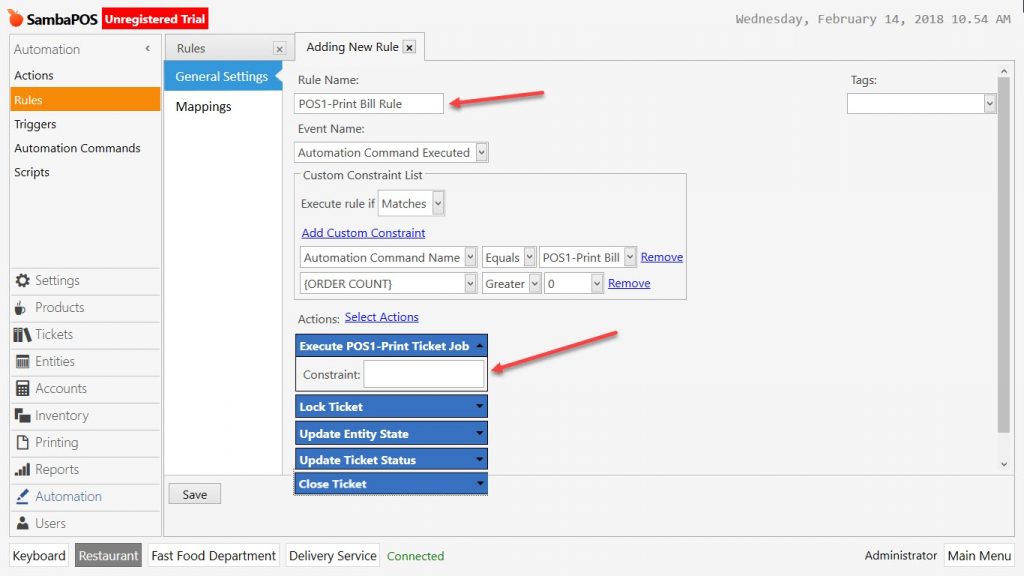Save the new rule

[x=195, y=494]
